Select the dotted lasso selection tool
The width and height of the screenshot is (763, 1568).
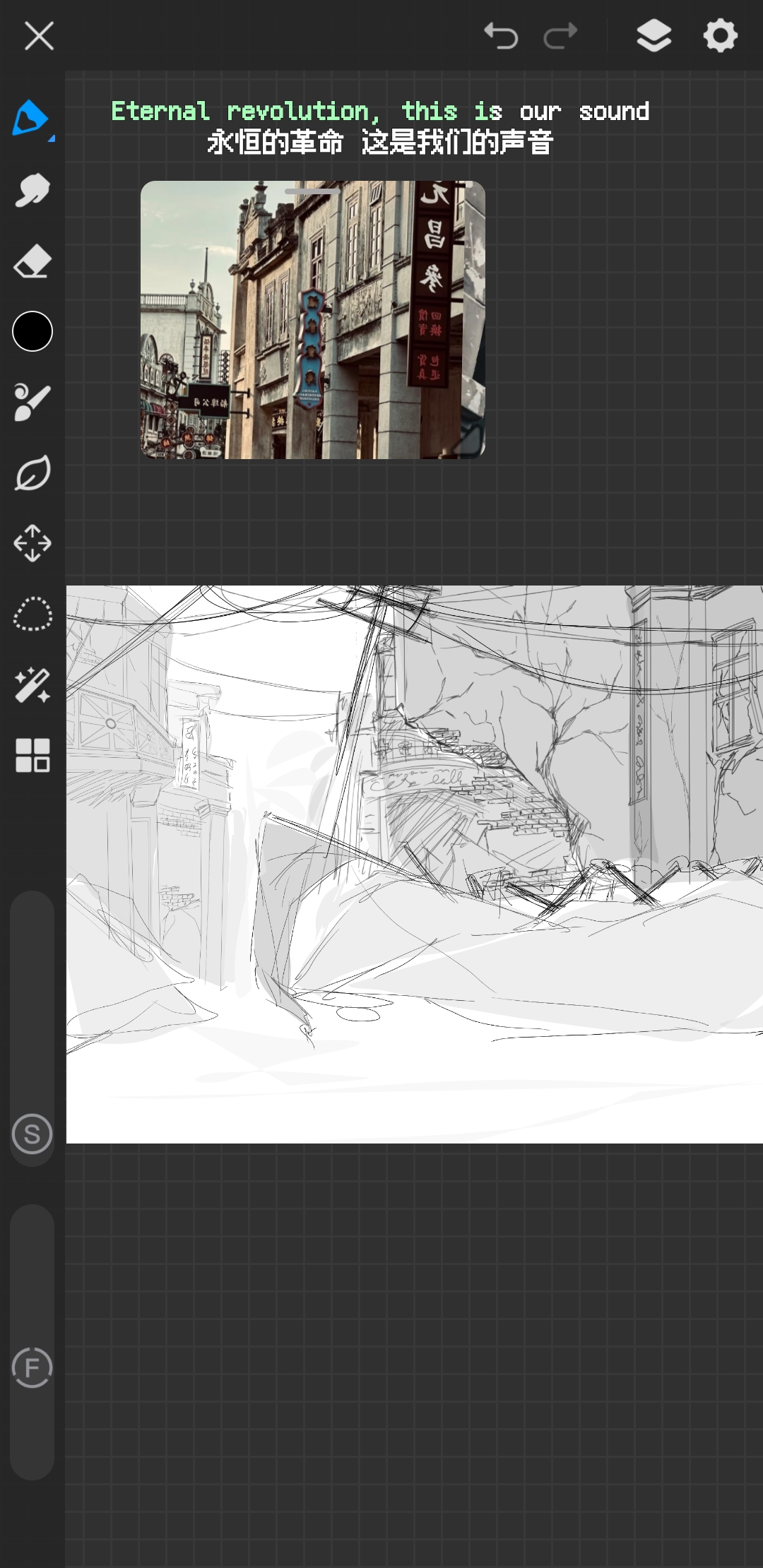tap(32, 614)
